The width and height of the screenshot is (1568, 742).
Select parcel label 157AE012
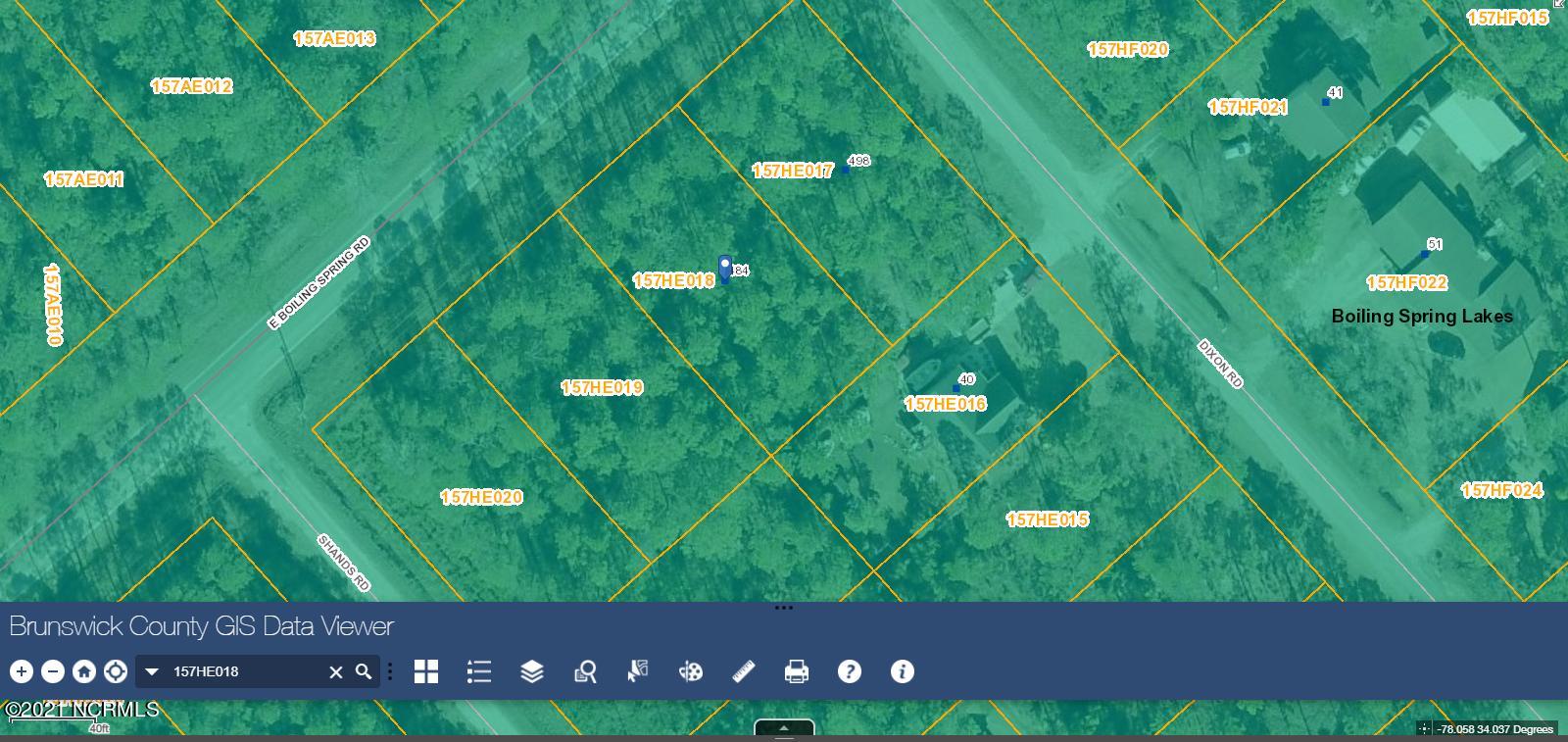(x=191, y=86)
